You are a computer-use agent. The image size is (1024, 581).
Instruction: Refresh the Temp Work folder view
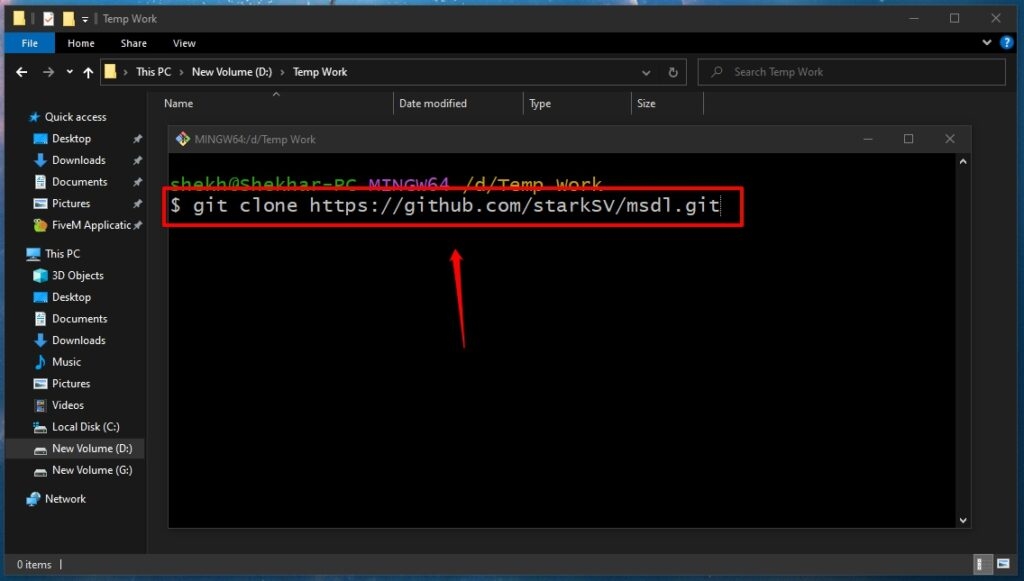click(673, 72)
